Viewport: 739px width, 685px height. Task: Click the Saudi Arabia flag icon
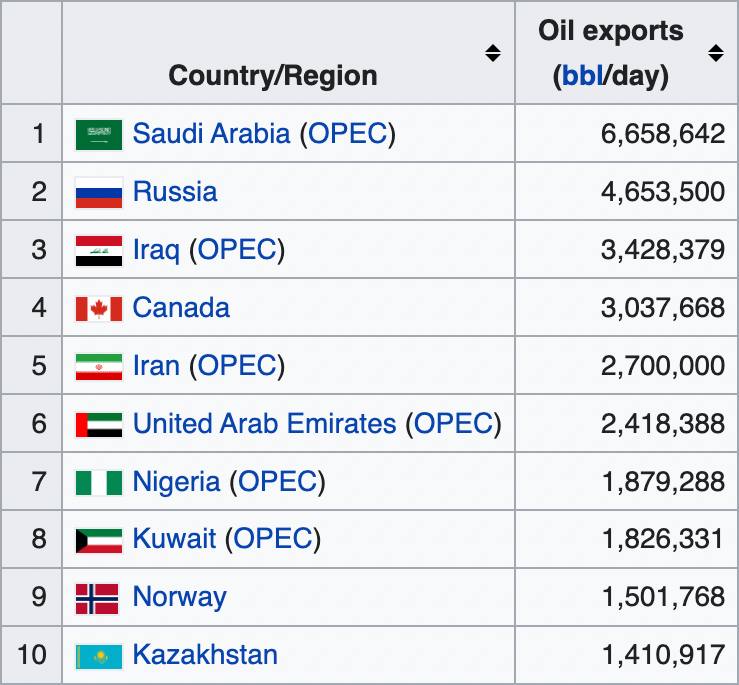click(99, 135)
